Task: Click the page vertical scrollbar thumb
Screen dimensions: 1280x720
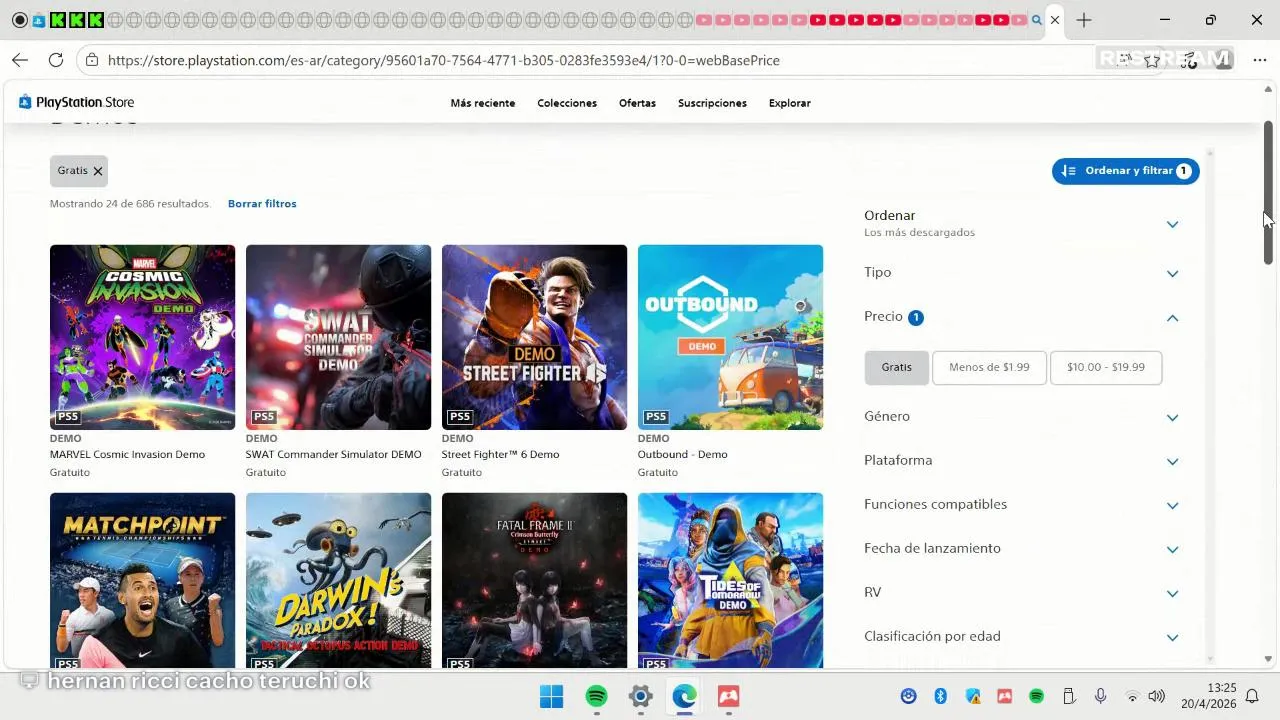Action: (x=1269, y=192)
